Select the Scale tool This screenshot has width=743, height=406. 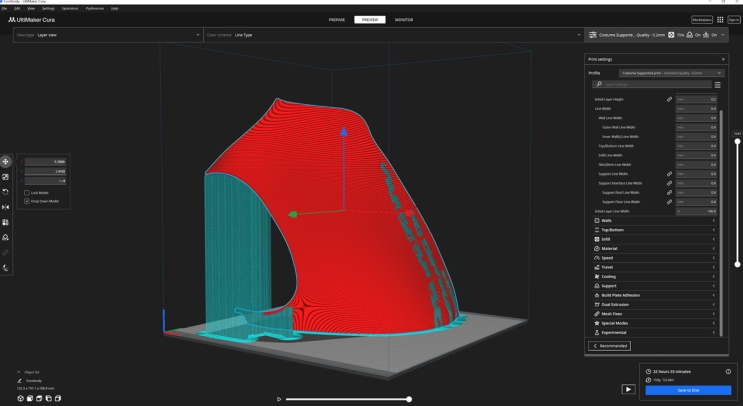[7, 176]
